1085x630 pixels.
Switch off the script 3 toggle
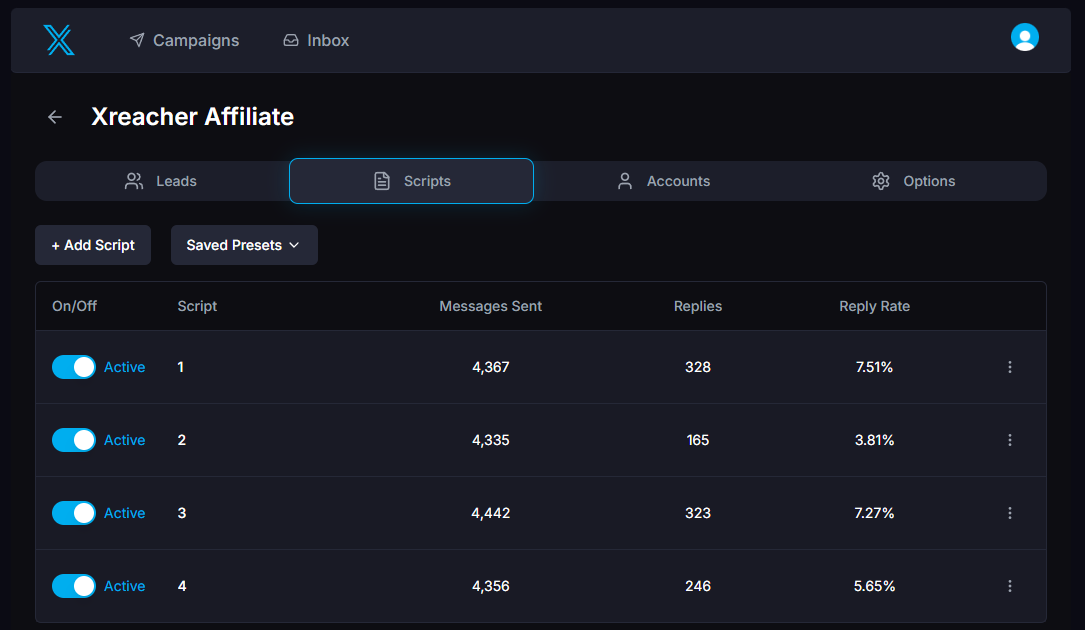(x=74, y=513)
